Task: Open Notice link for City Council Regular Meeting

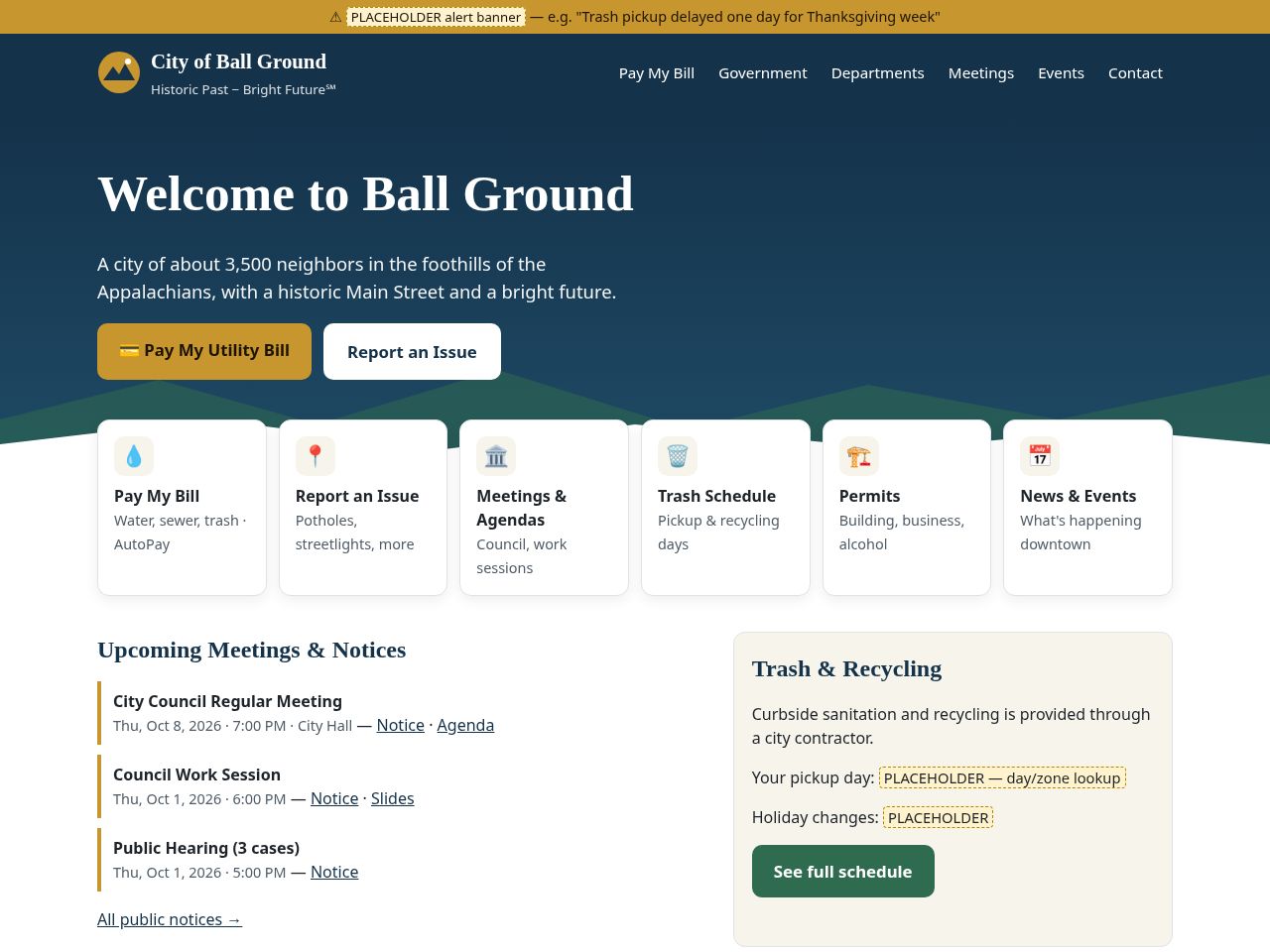Action: click(x=401, y=725)
